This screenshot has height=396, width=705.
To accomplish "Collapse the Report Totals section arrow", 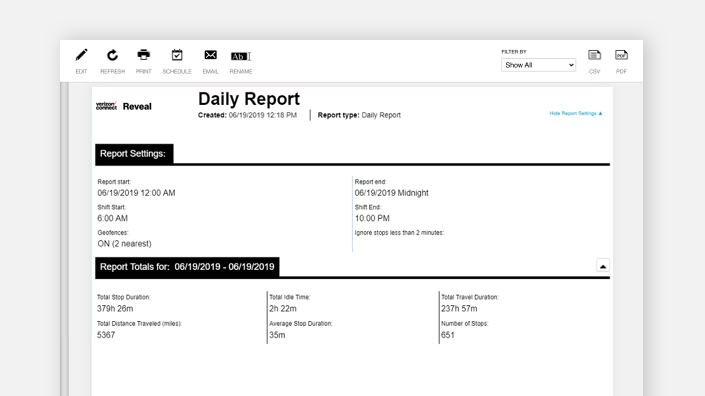I will 602,266.
